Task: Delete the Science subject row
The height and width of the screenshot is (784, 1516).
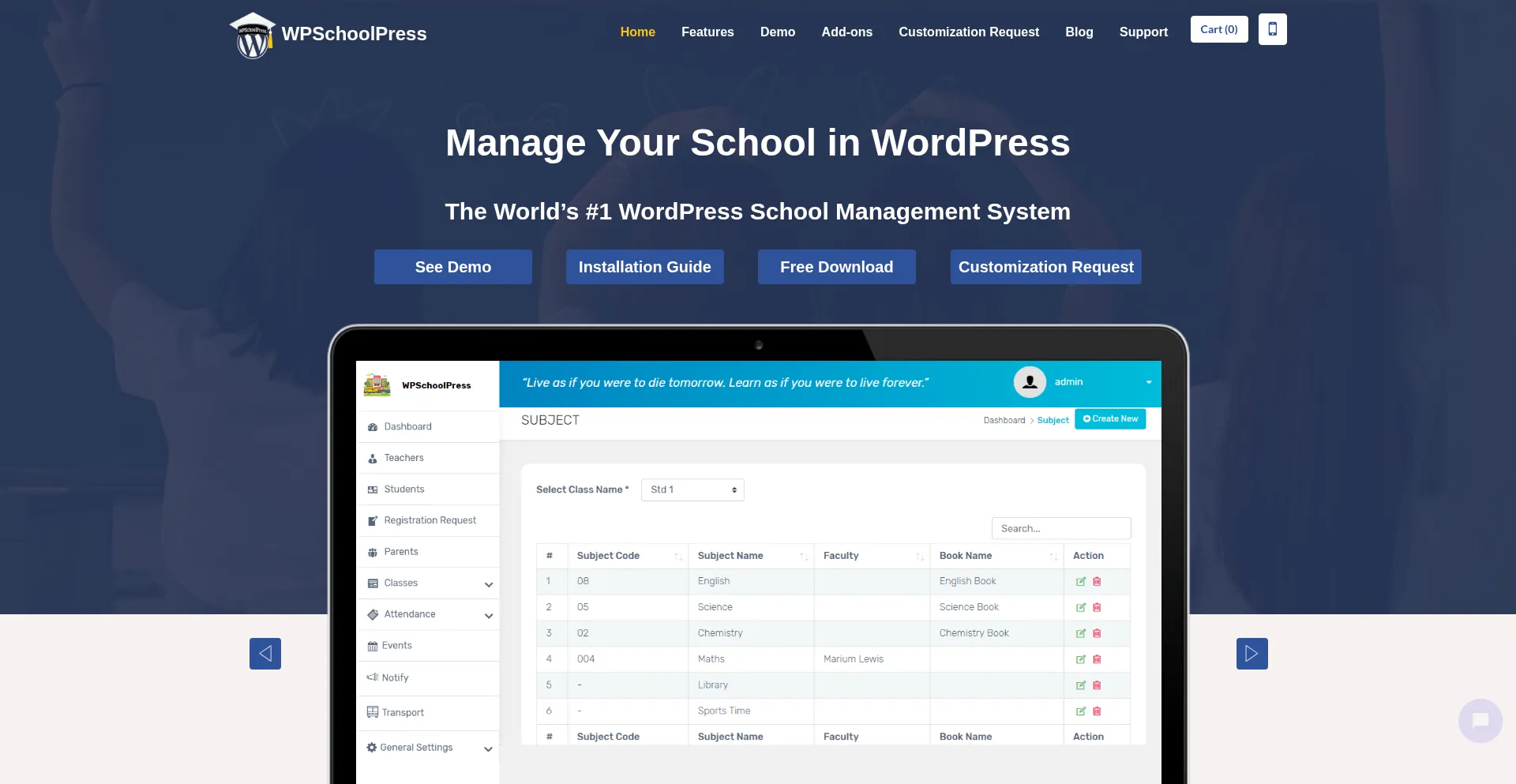Action: [x=1097, y=607]
